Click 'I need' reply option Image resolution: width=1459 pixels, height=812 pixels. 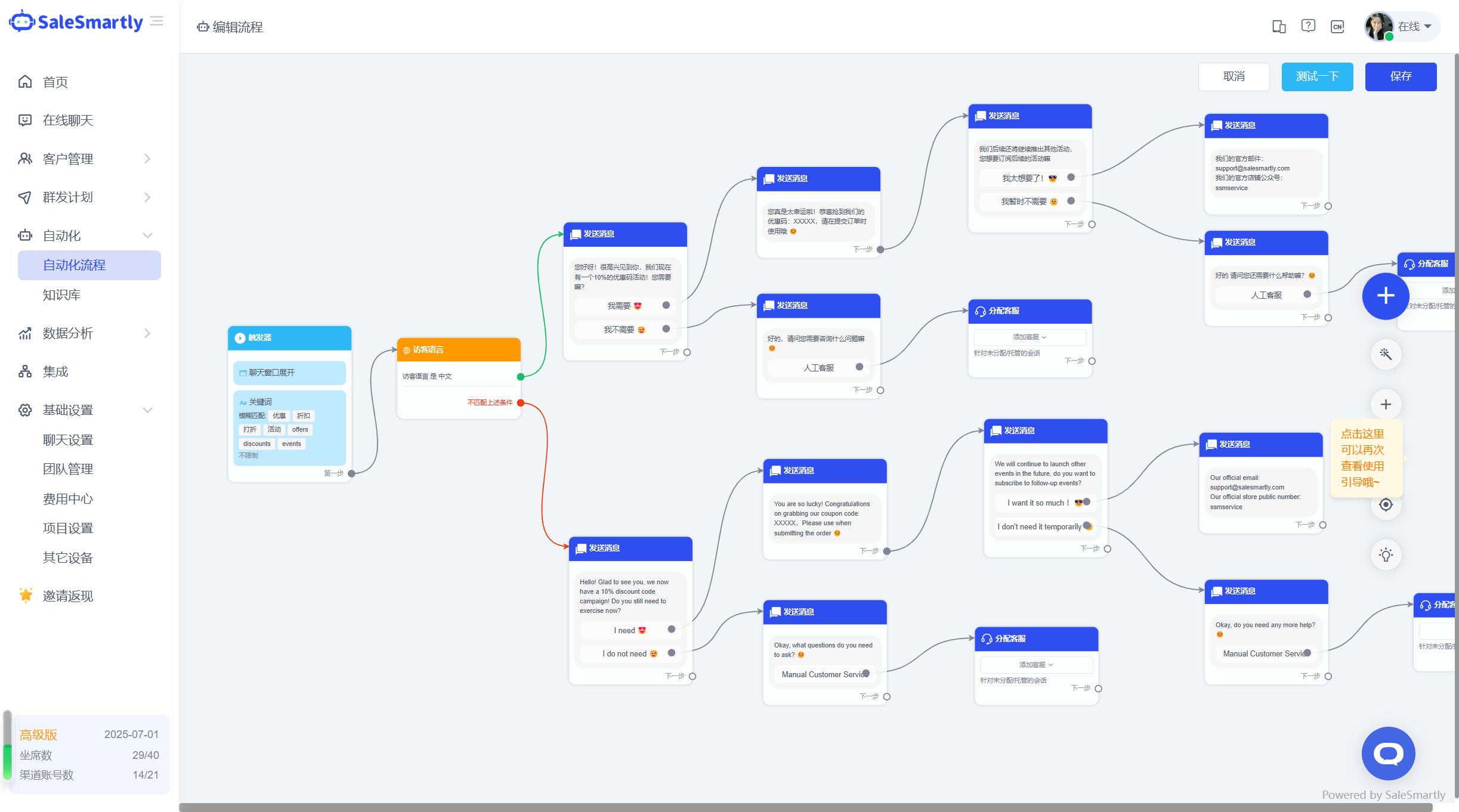(x=630, y=630)
